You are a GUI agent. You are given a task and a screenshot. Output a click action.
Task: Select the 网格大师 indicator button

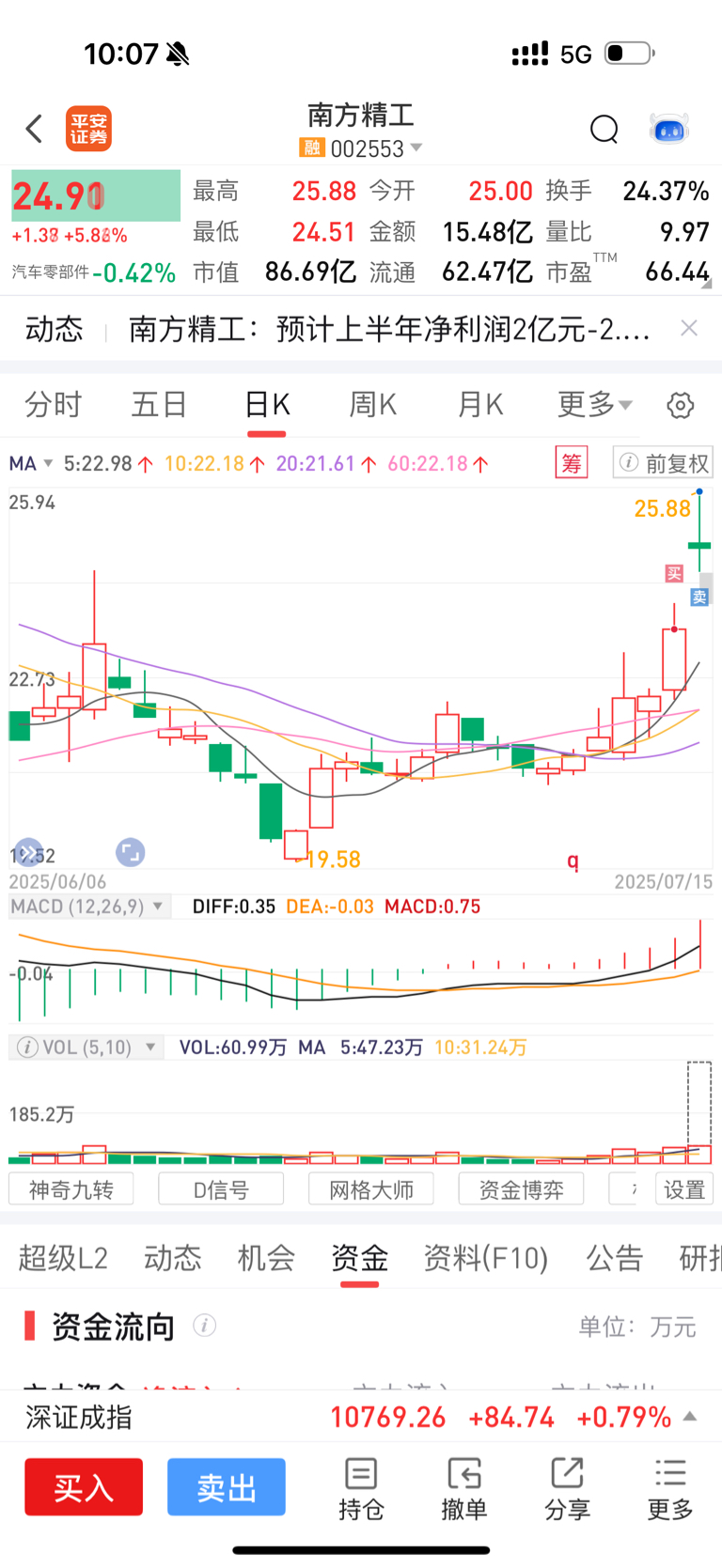point(371,1189)
